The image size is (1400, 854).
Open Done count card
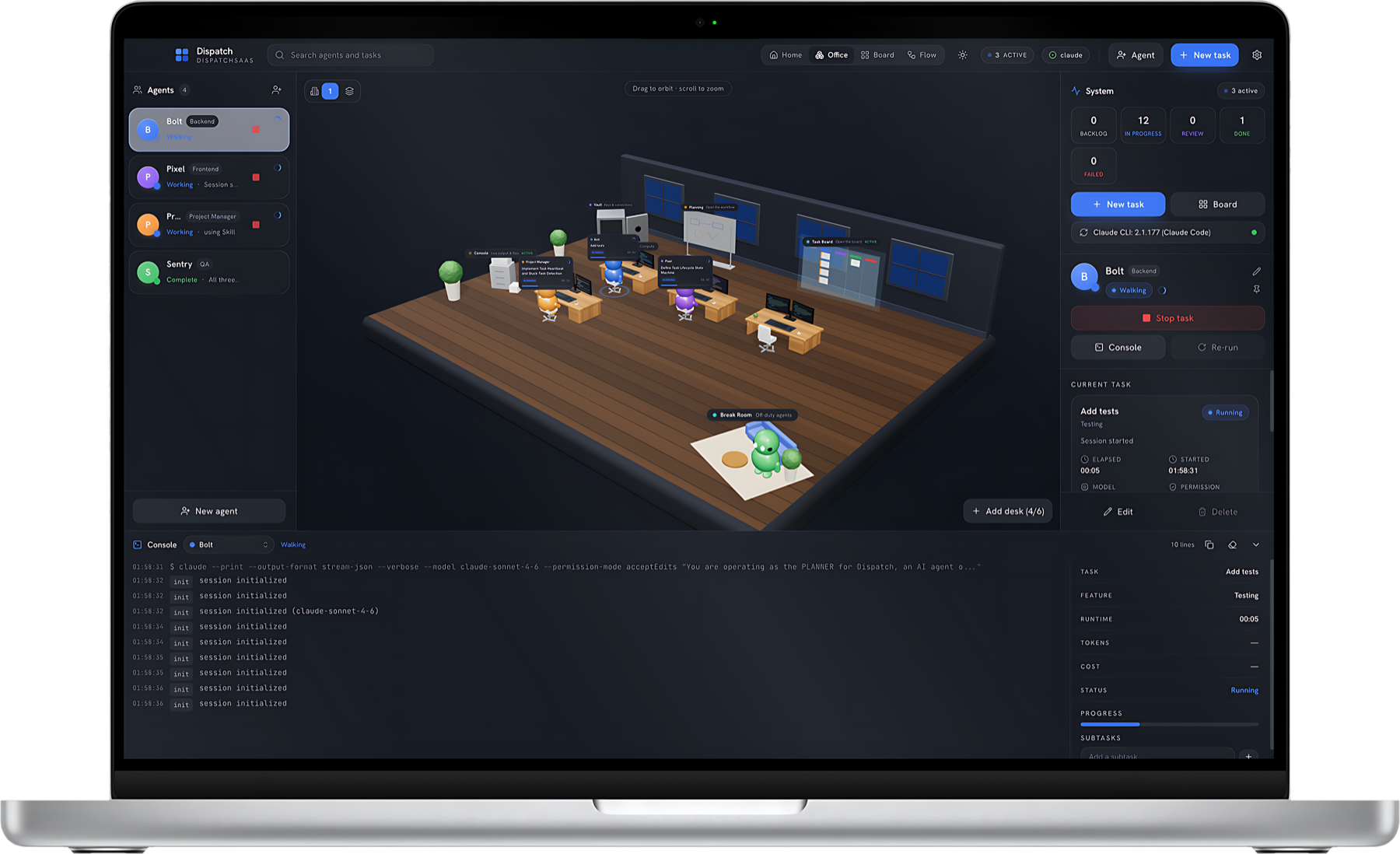(x=1242, y=125)
